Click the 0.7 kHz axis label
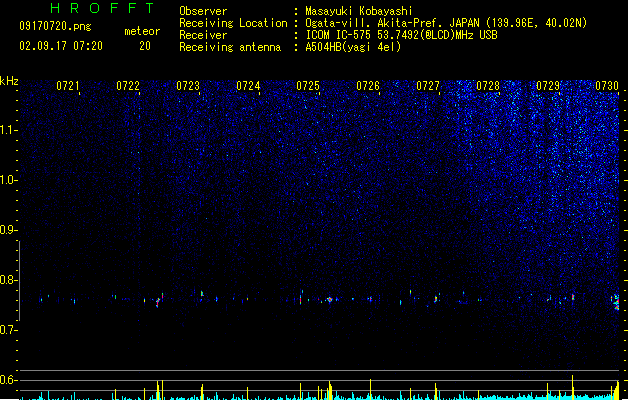 pyautogui.click(x=9, y=330)
